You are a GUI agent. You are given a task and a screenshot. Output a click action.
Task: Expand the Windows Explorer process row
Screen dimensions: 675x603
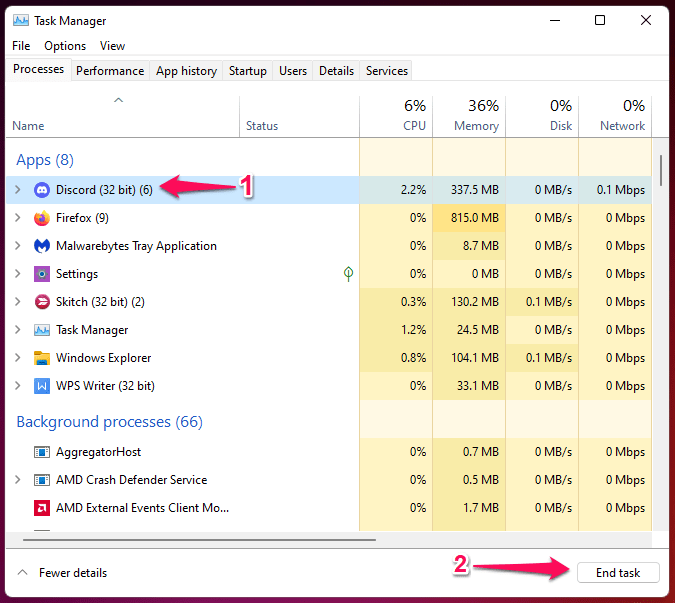point(18,357)
